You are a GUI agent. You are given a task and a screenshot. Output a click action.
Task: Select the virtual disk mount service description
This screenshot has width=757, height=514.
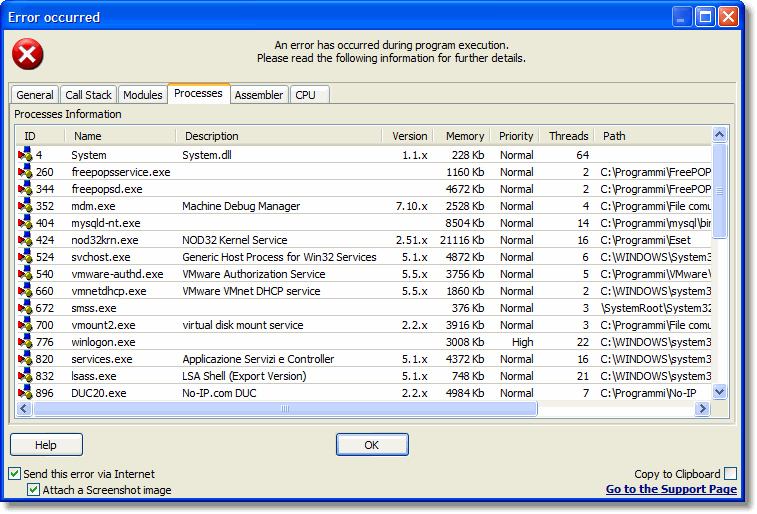pos(243,325)
